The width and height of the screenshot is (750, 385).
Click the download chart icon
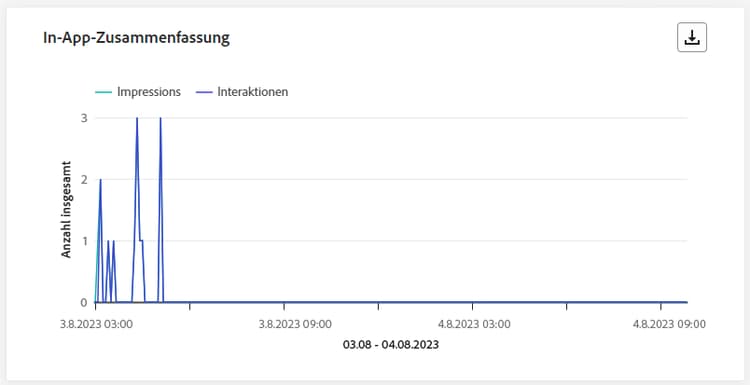[692, 37]
